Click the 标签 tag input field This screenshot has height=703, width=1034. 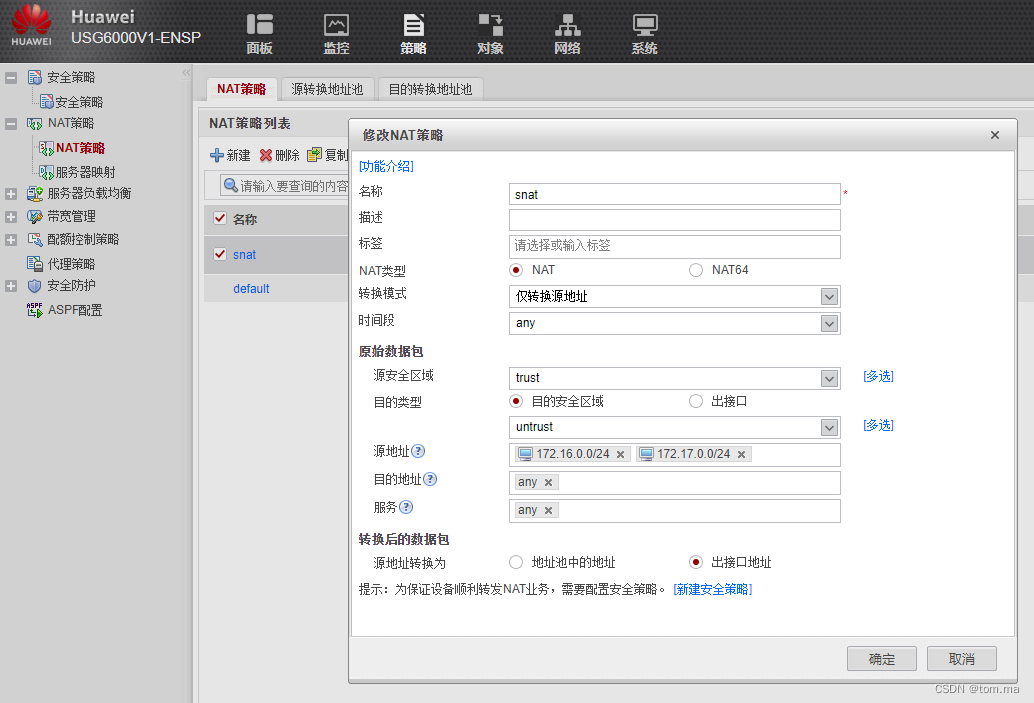675,247
